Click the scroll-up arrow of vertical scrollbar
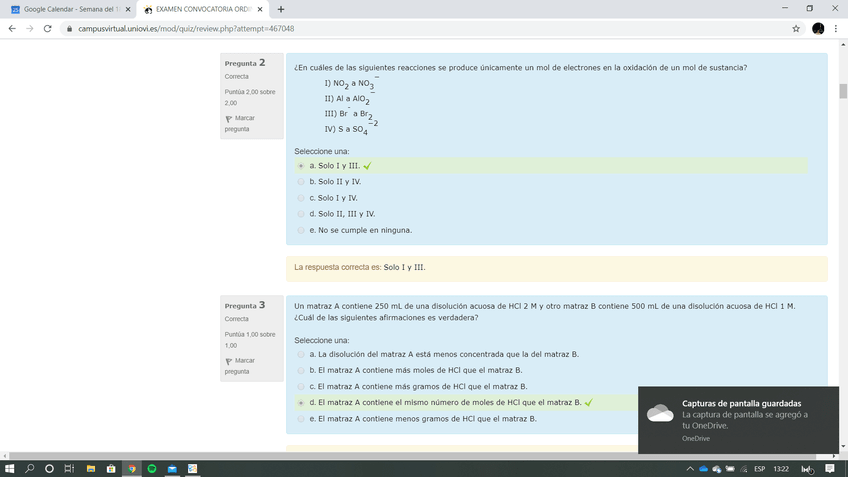Viewport: 848px width, 477px height. (x=843, y=44)
